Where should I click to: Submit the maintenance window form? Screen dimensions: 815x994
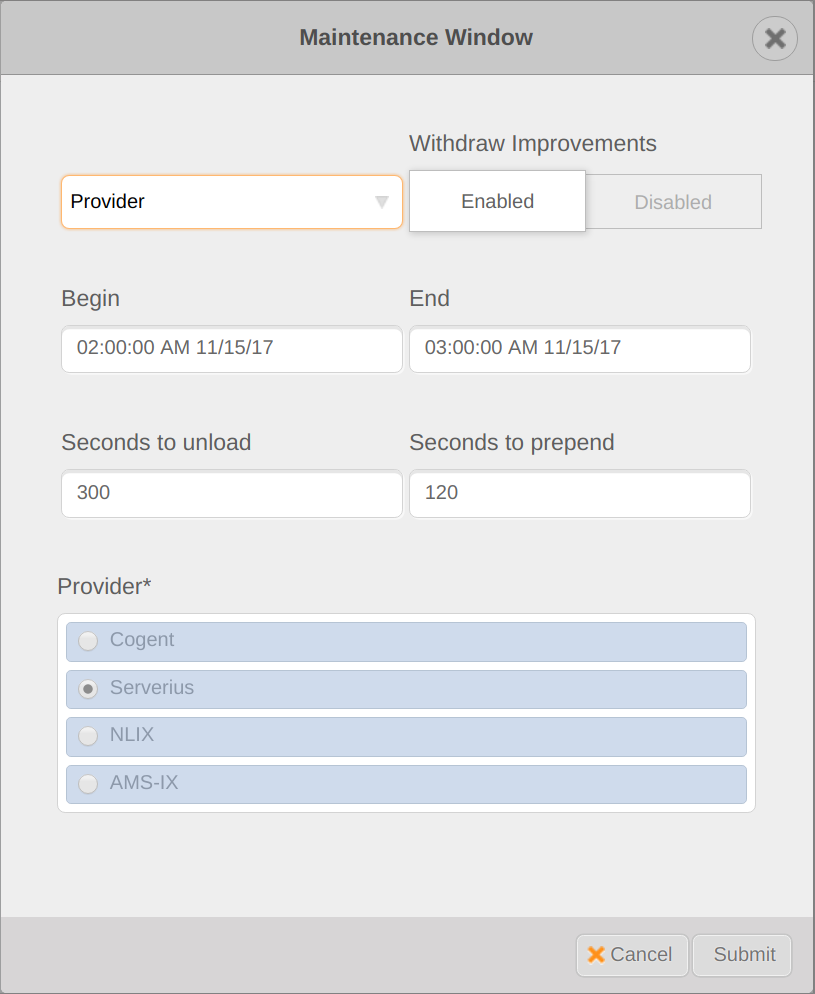(743, 955)
